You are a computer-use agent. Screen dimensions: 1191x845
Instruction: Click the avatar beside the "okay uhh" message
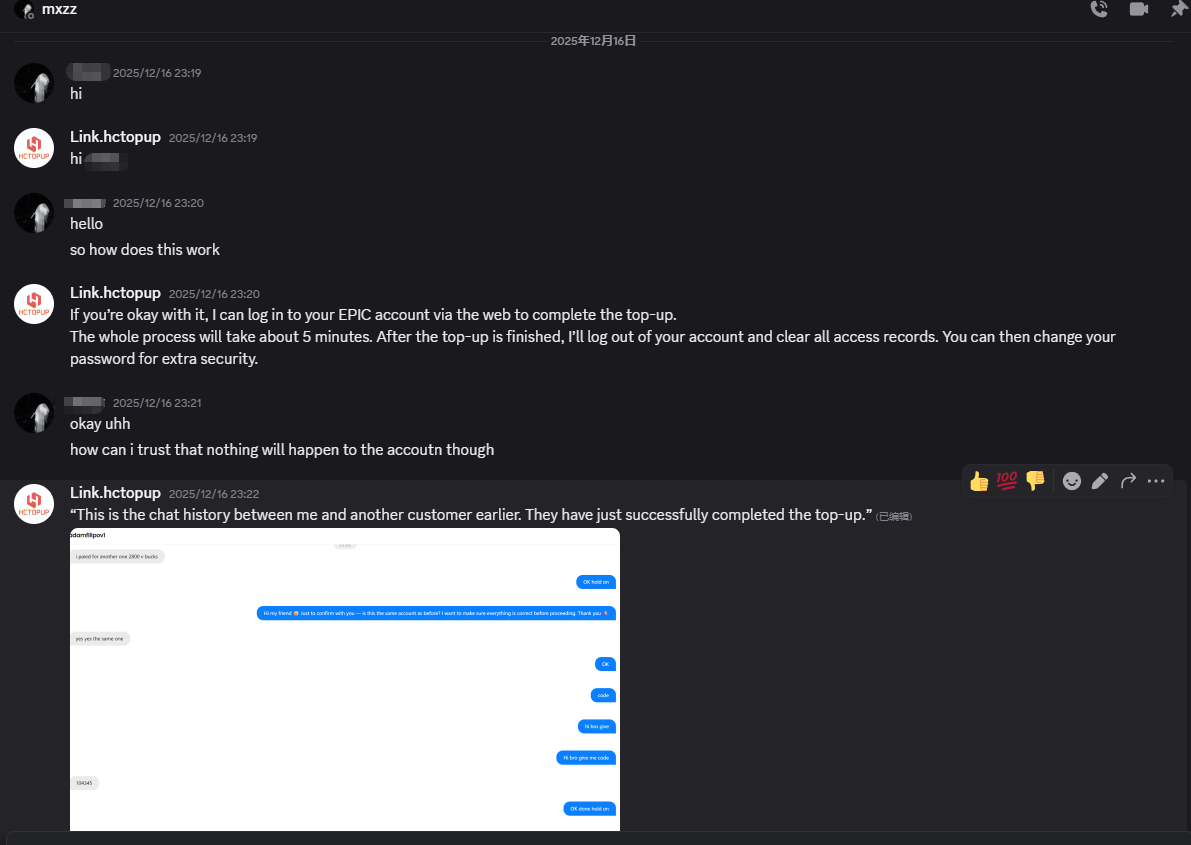(34, 413)
